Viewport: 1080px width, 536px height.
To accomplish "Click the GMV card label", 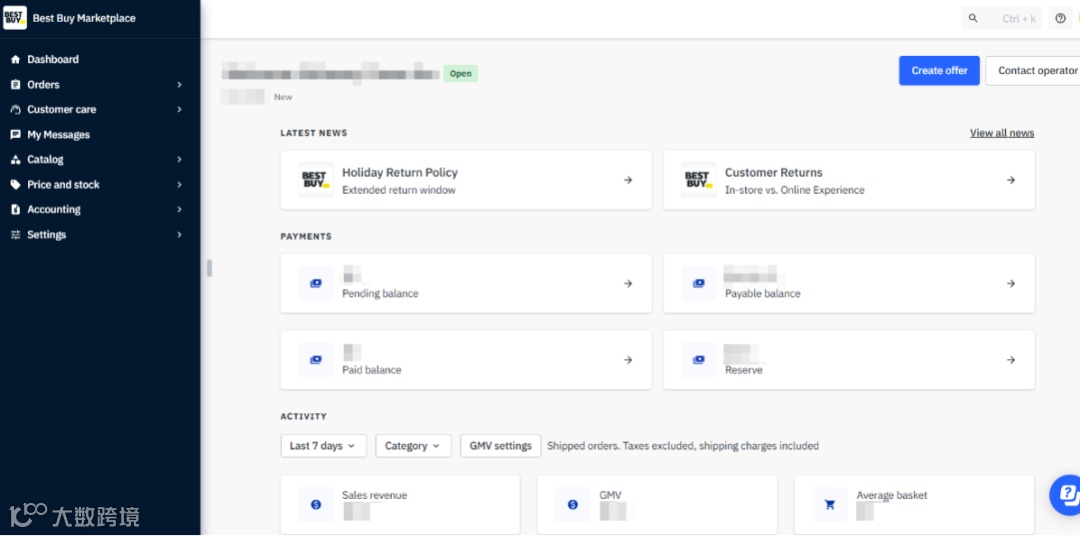I will click(x=610, y=495).
